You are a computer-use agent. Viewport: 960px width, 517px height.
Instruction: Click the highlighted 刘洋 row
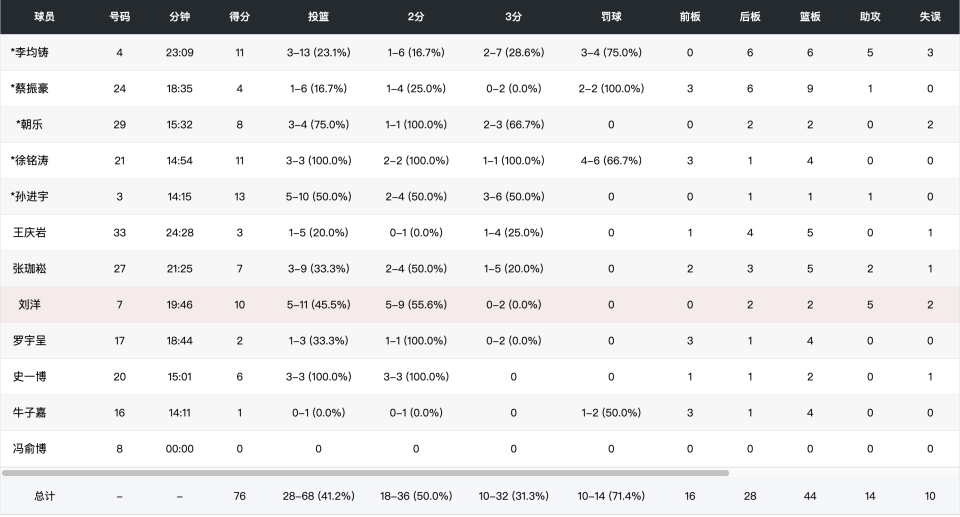480,305
